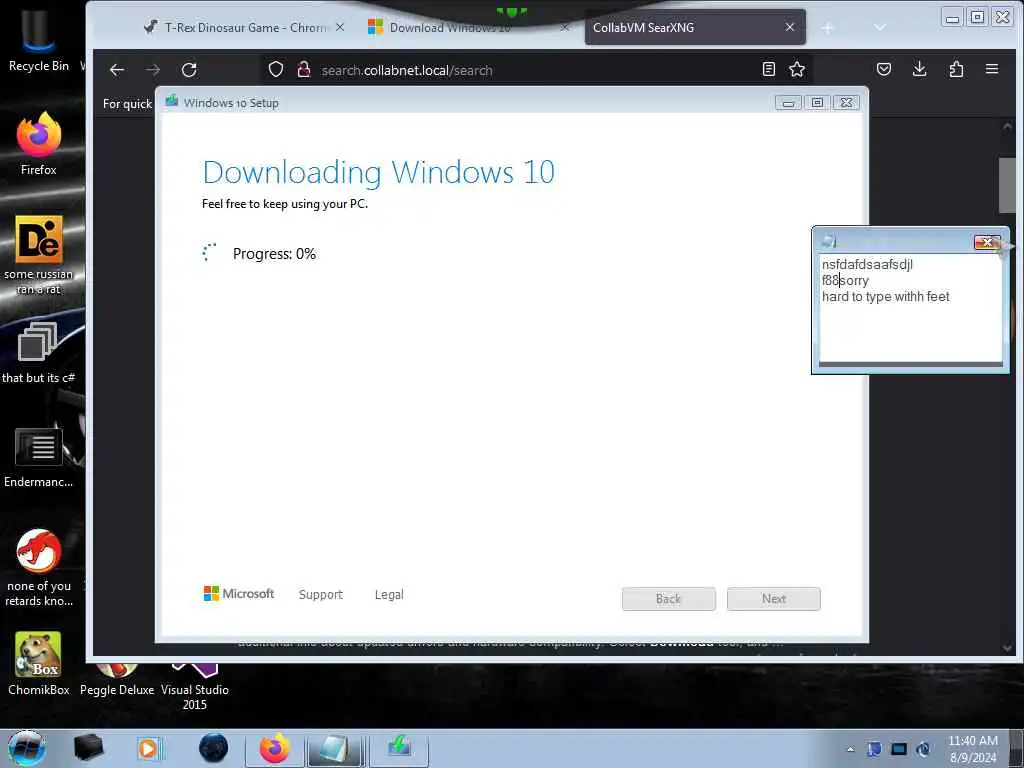Open the Firefox hamburger menu
The width and height of the screenshot is (1024, 768).
992,69
